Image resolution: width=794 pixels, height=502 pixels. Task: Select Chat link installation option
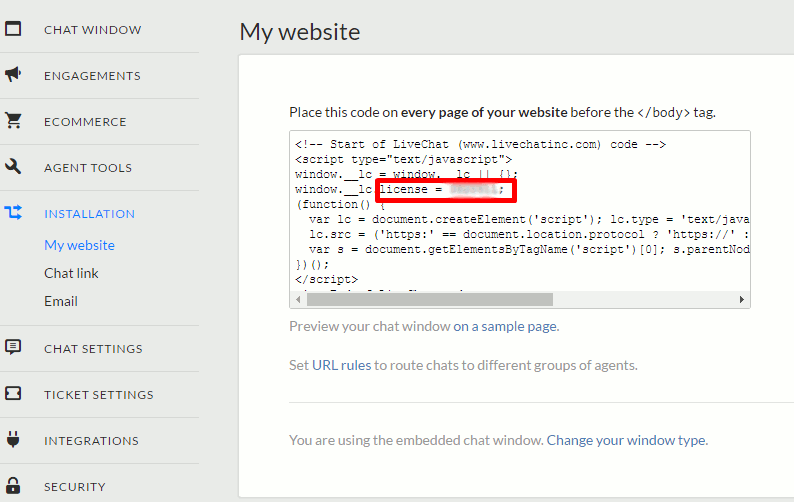point(71,273)
